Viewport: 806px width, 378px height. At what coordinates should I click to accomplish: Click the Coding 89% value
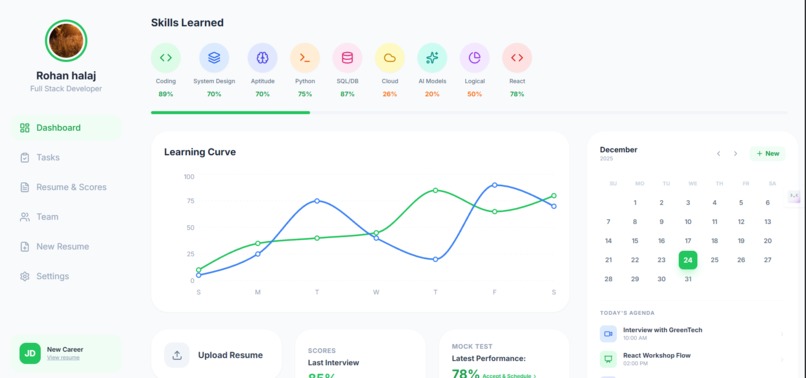pyautogui.click(x=166, y=94)
